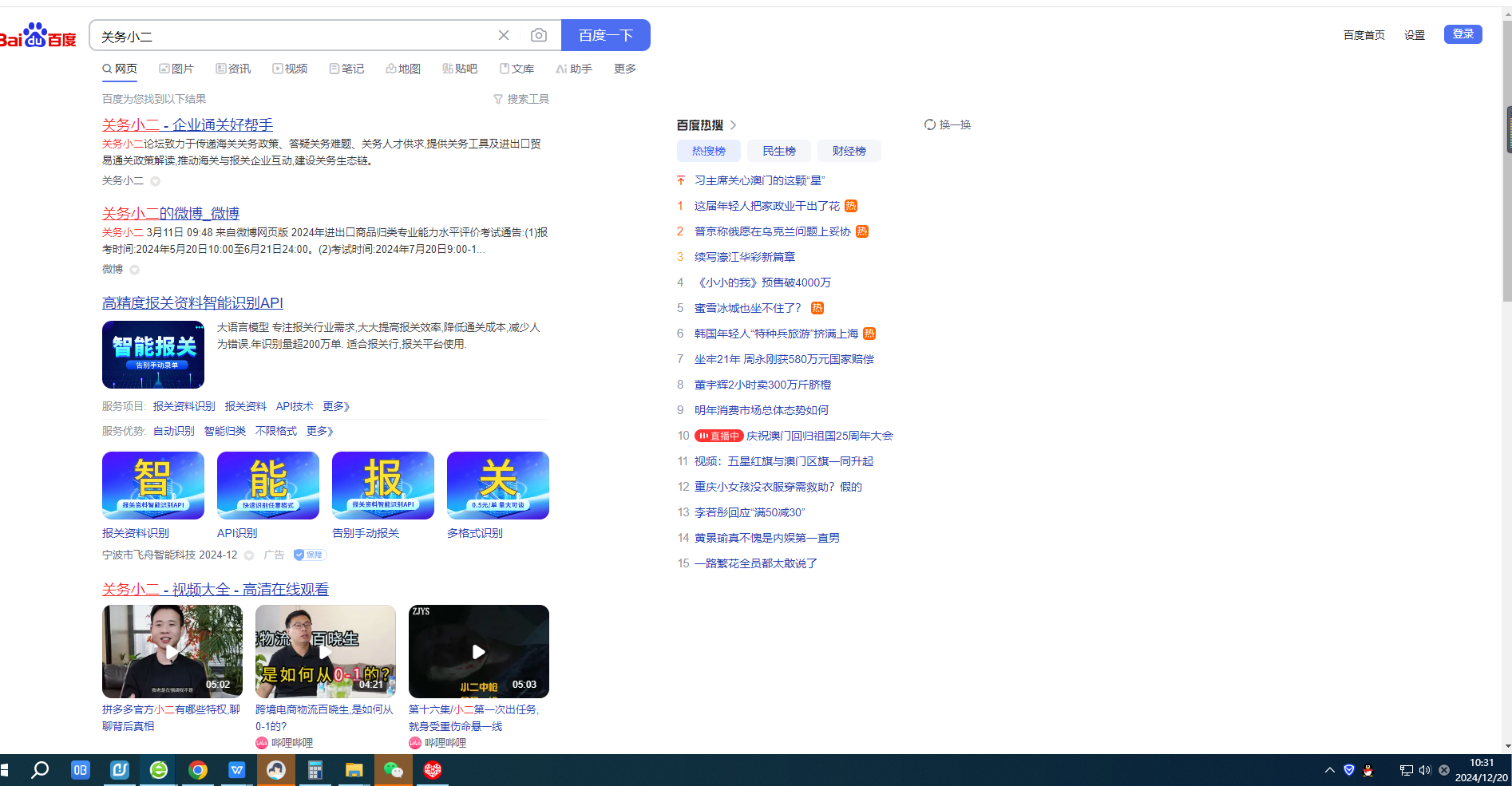This screenshot has height=786, width=1512.
Task: Open the 设置 settings link
Action: 1415,35
